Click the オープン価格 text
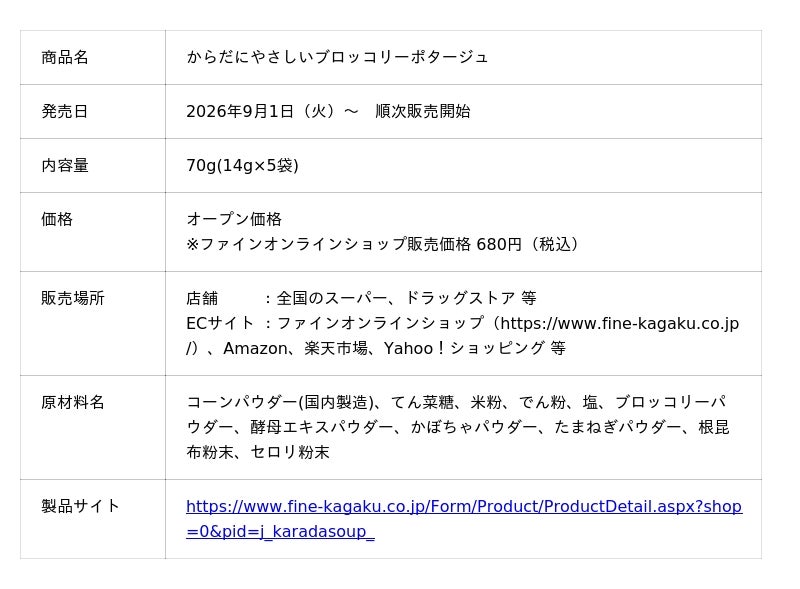800x589 pixels. tap(234, 219)
